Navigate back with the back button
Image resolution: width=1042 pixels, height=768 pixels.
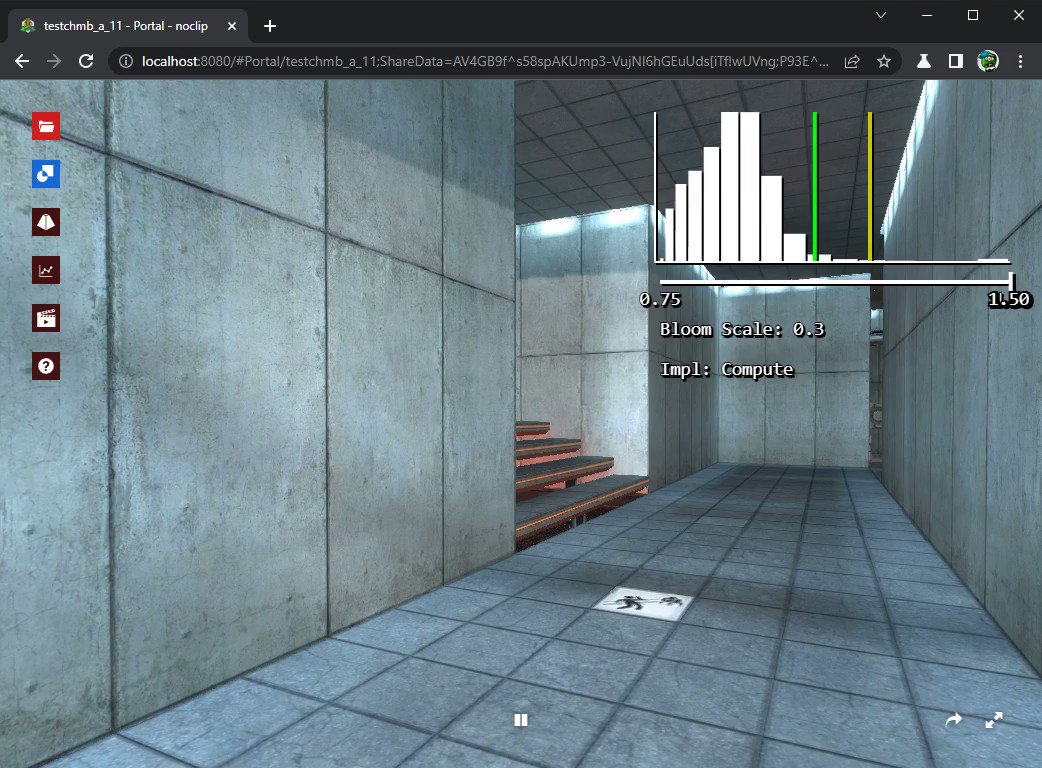click(21, 61)
